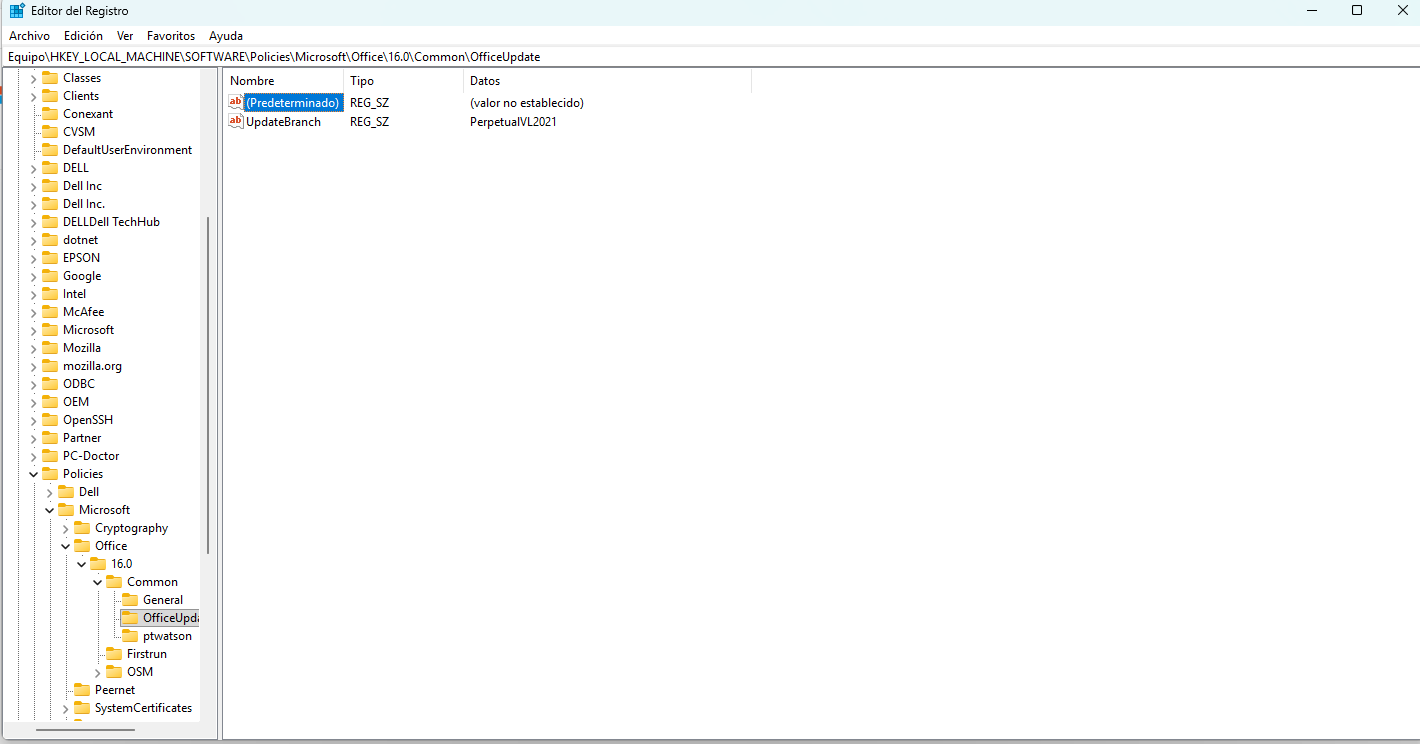Click inside the registry path address bar
Viewport: 1420px width, 744px height.
click(710, 57)
